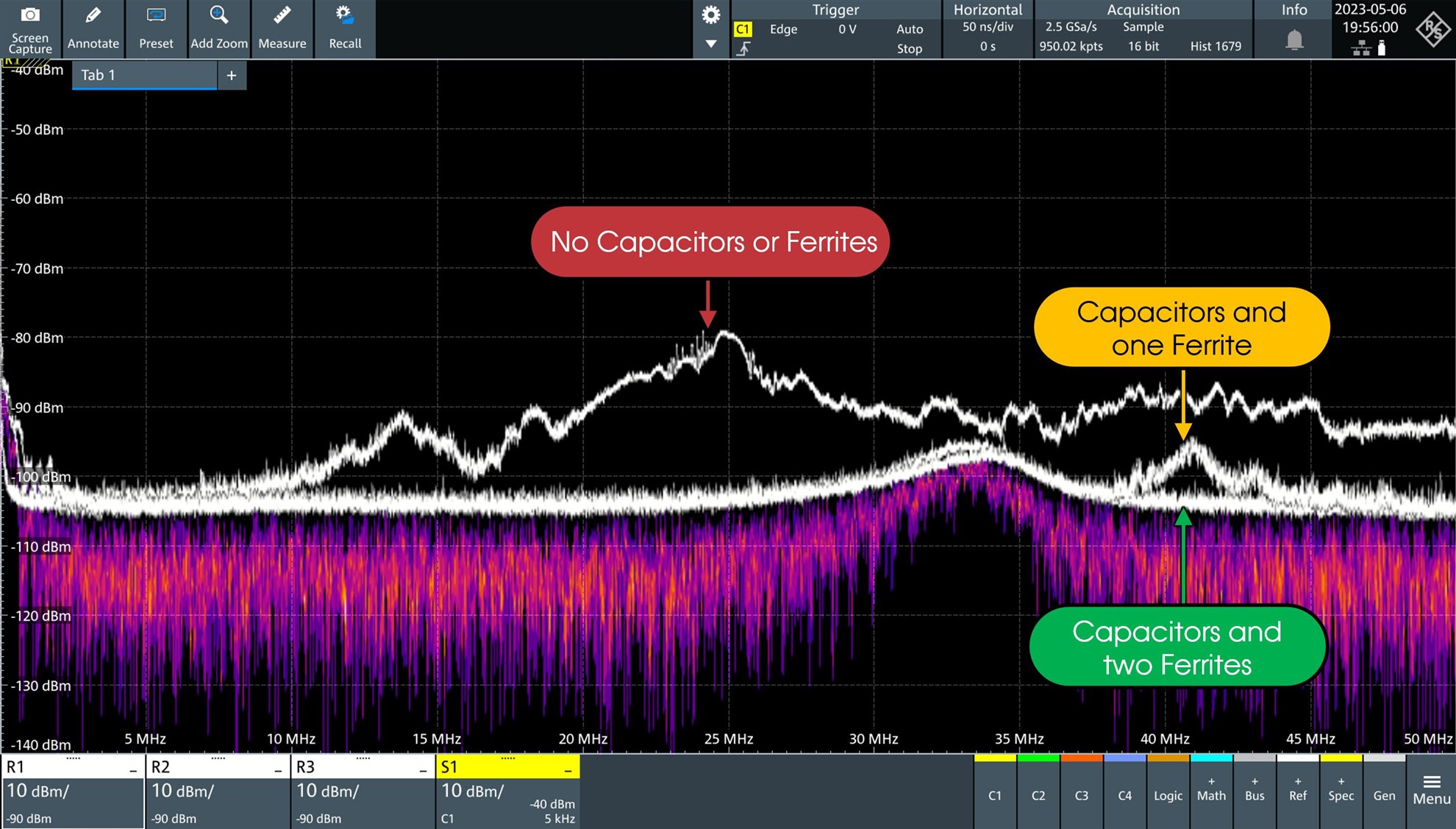The image size is (1456, 829).
Task: Enable the Logic channels
Action: coord(1168,793)
